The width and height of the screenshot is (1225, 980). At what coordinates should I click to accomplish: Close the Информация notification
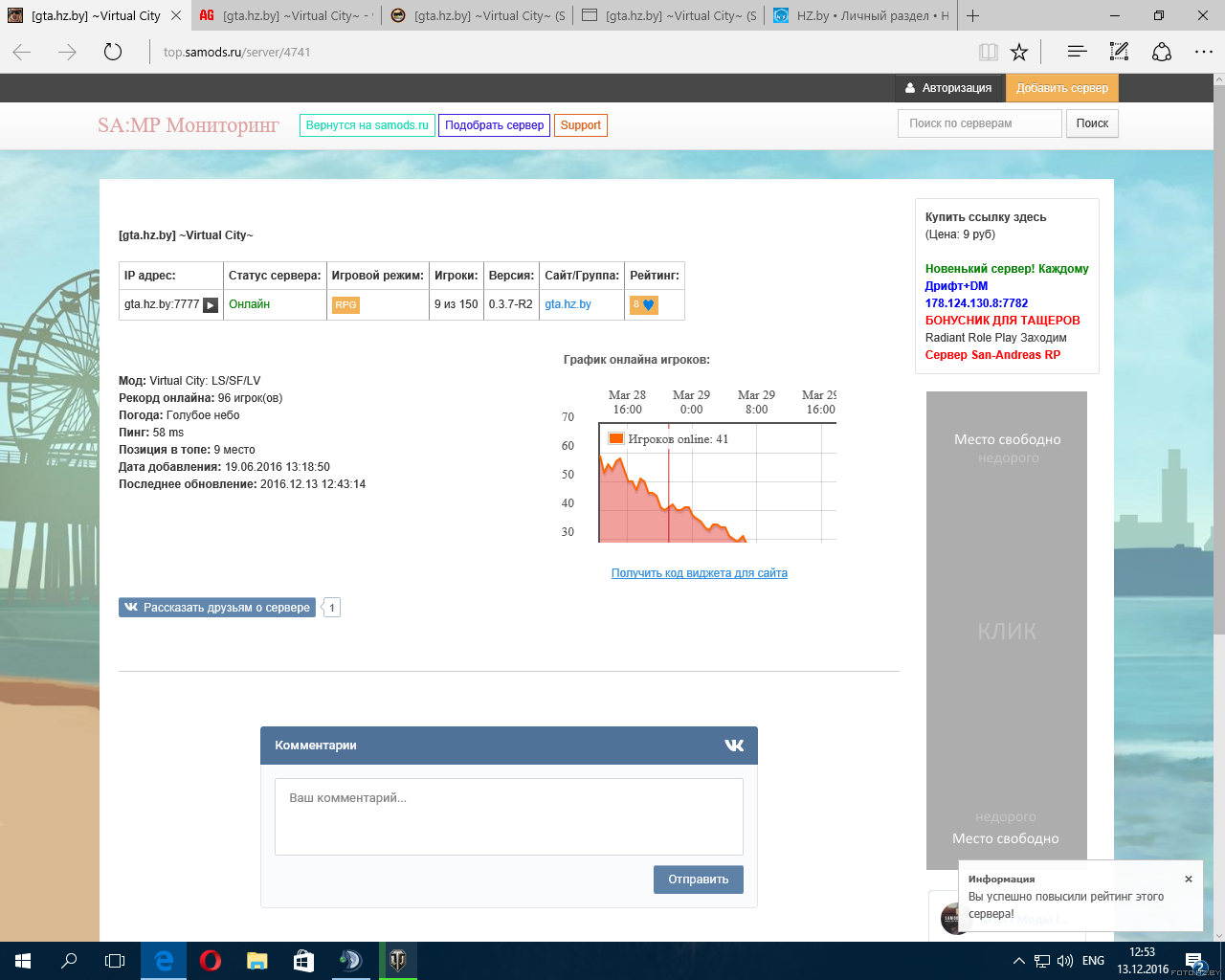click(x=1189, y=879)
